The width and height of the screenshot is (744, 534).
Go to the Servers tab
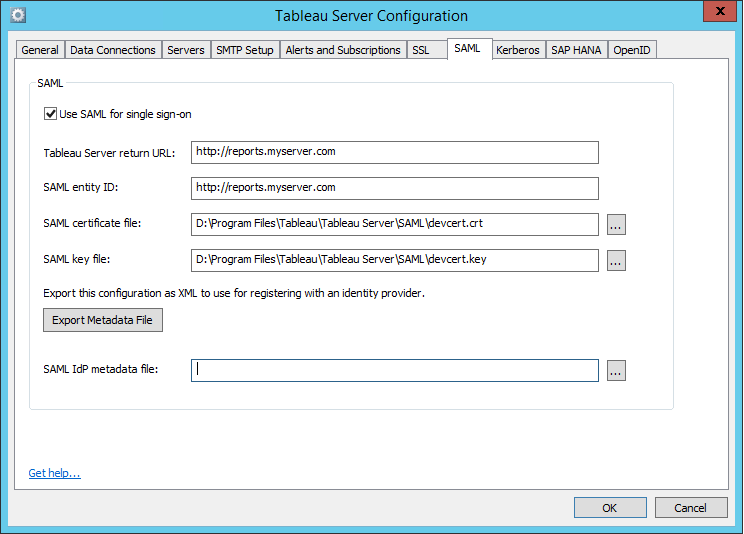point(186,50)
